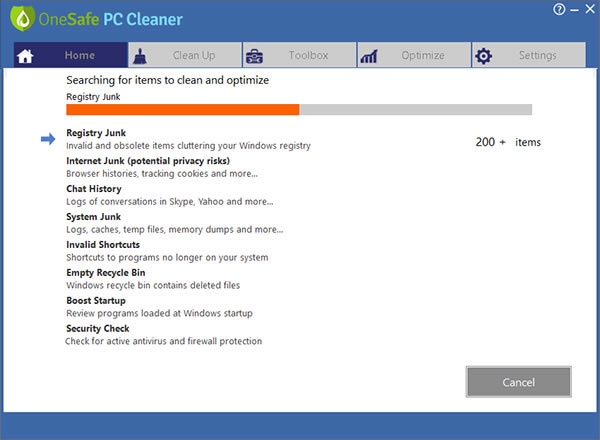600x440 pixels.
Task: Click the Settings gear icon
Action: 484,56
